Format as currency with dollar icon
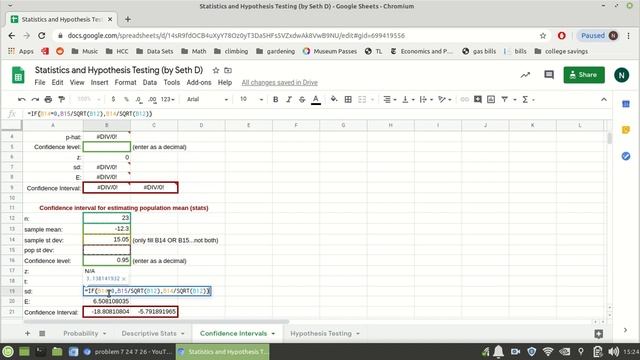The width and height of the screenshot is (640, 360). [x=113, y=99]
